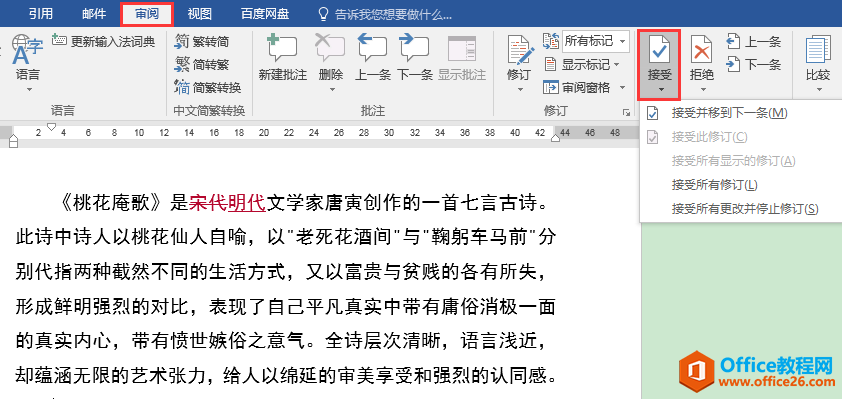Click the lightbulb tell-me icon

tap(323, 14)
